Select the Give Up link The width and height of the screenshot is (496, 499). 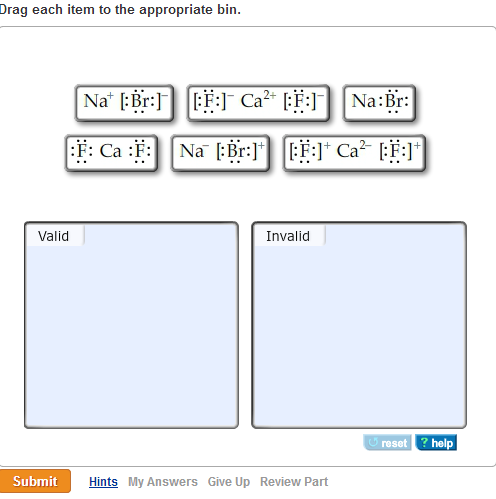(x=229, y=482)
